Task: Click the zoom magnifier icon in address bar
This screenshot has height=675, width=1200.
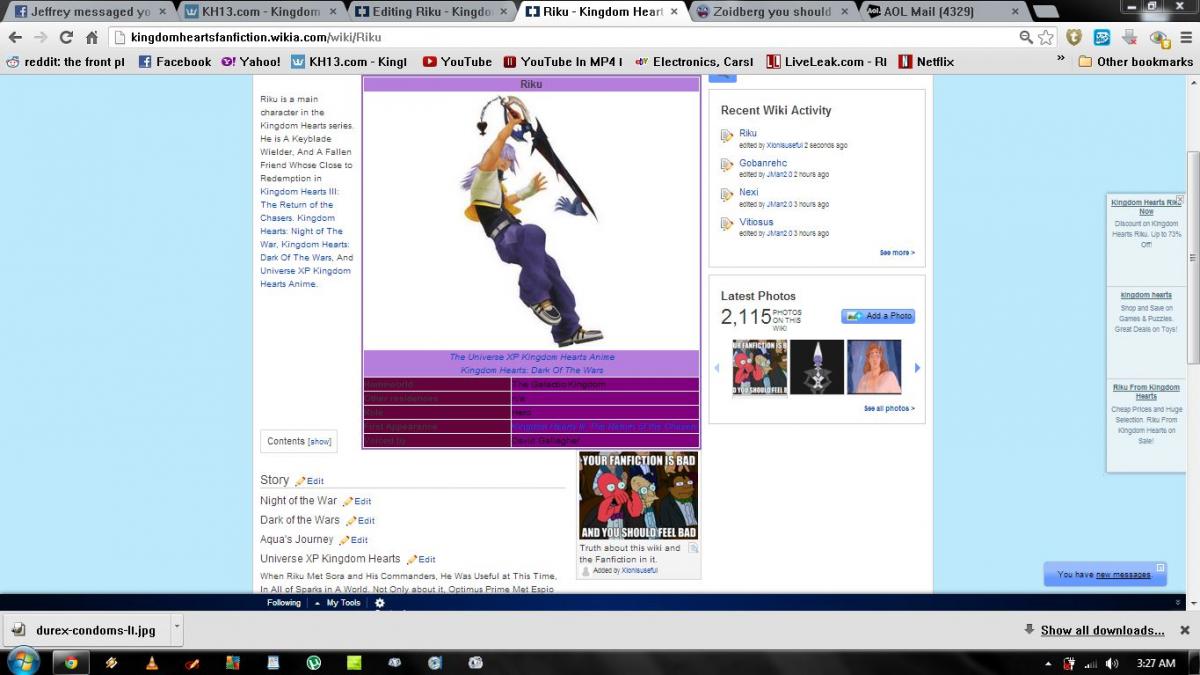Action: pos(1026,37)
